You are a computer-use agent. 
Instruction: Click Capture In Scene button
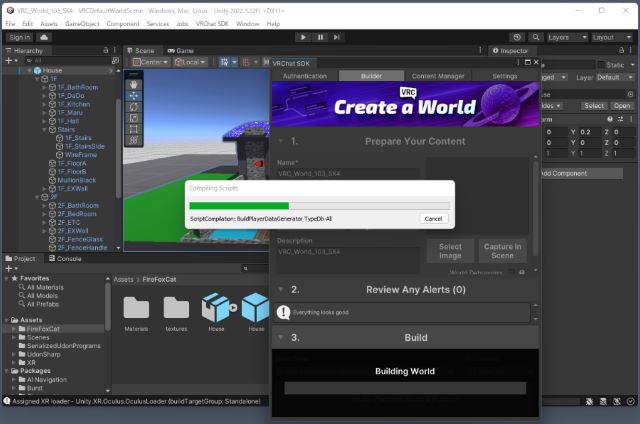coord(502,251)
